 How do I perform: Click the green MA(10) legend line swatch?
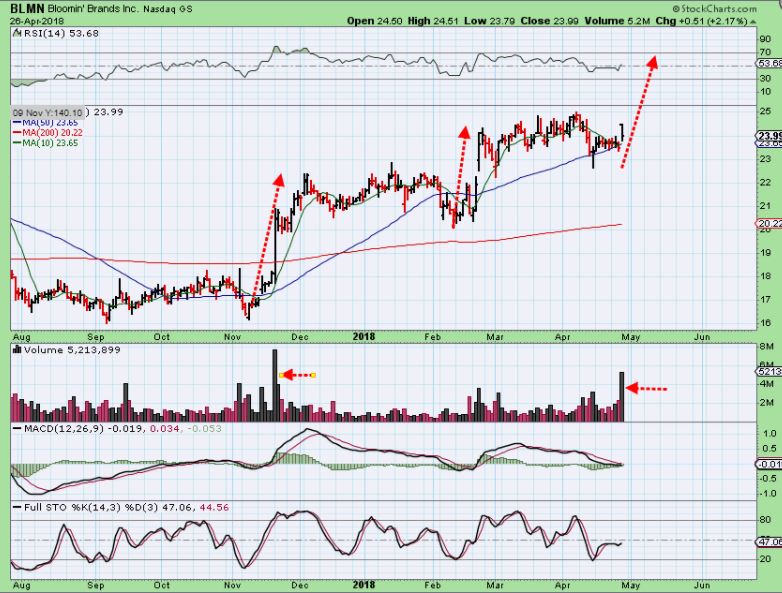point(16,143)
